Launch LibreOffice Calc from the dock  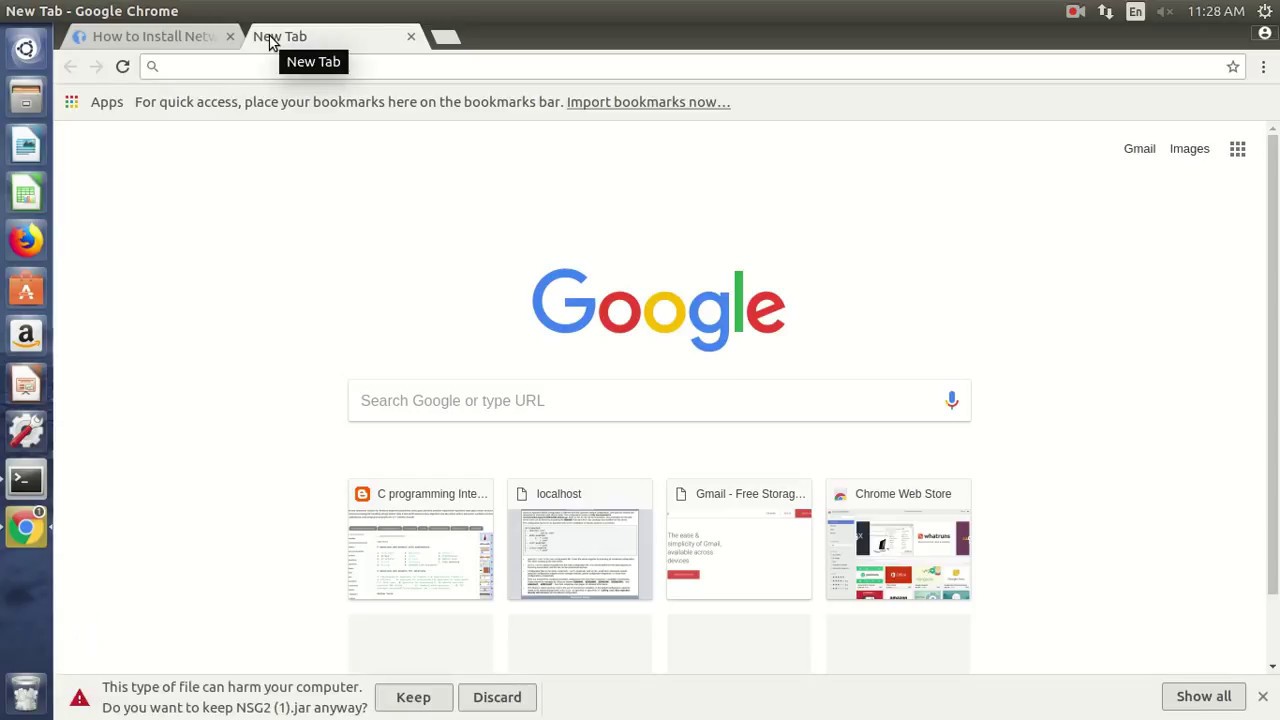pyautogui.click(x=26, y=193)
